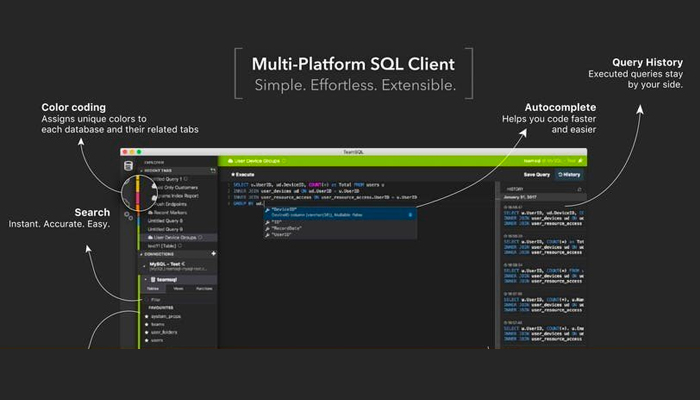The height and width of the screenshot is (400, 700).
Task: Toggle the History panel button
Action: [569, 175]
